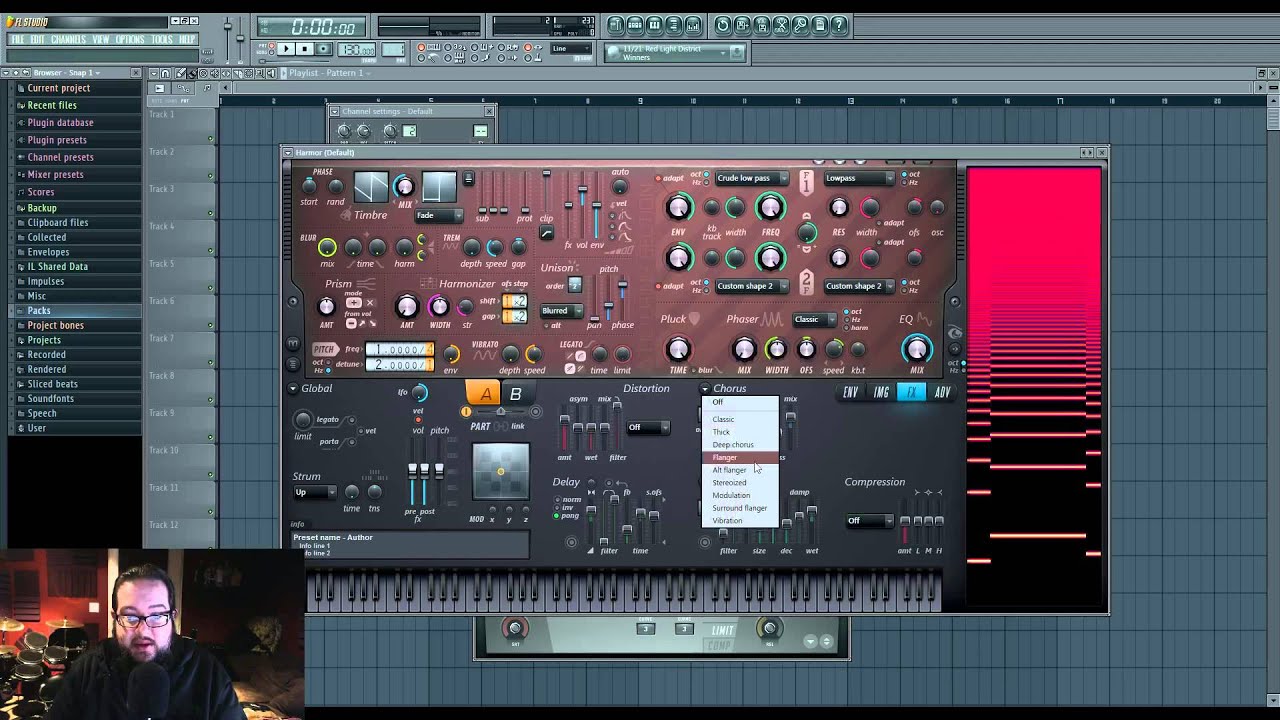Click the Timbre 1 sawtooth waveform image

(x=370, y=187)
